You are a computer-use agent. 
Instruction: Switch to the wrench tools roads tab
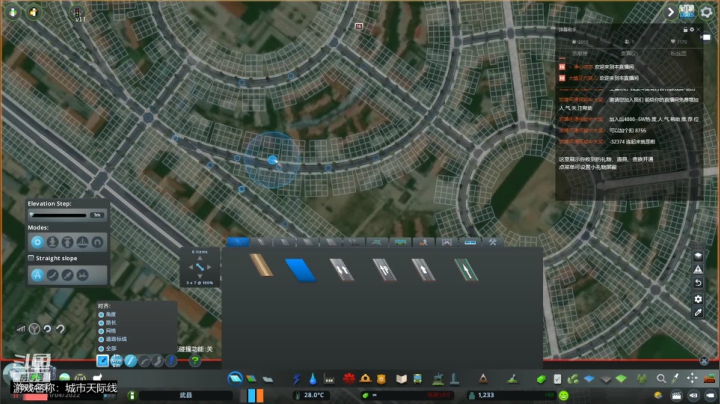[493, 242]
